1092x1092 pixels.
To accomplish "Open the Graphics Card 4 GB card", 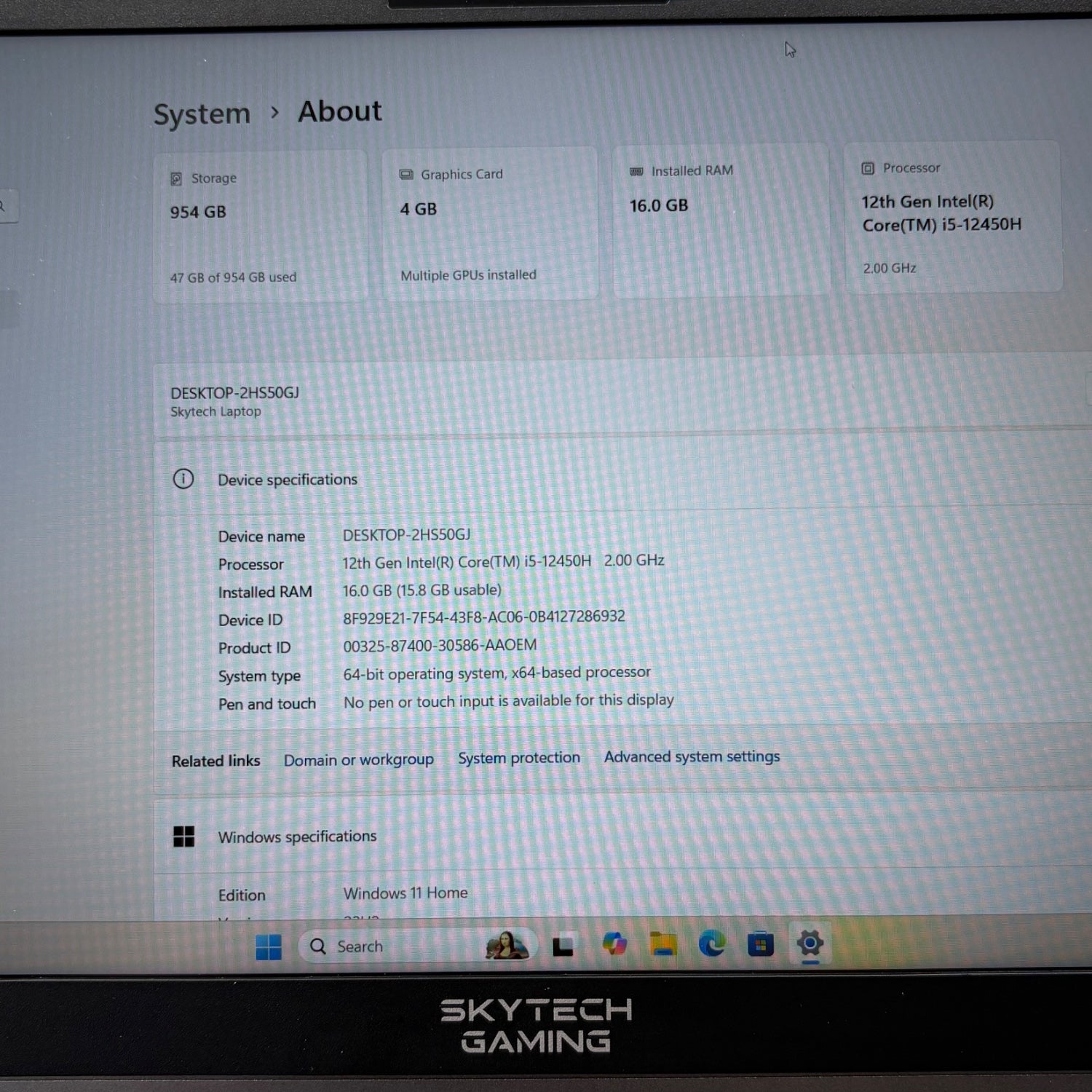I will tap(490, 224).
